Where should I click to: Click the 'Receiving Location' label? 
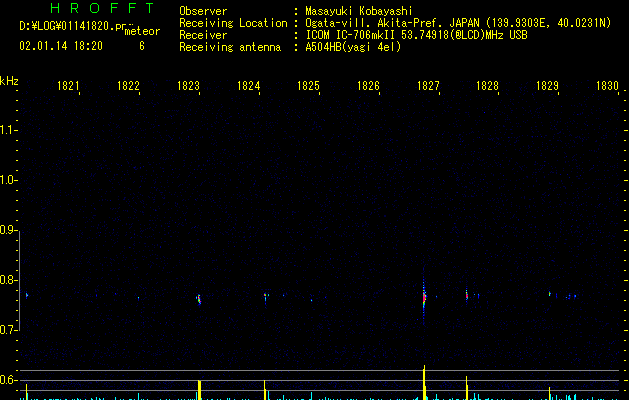point(233,23)
